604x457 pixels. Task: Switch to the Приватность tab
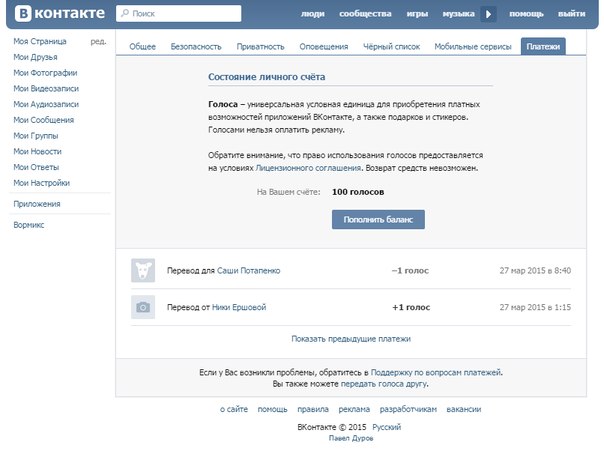(x=260, y=47)
